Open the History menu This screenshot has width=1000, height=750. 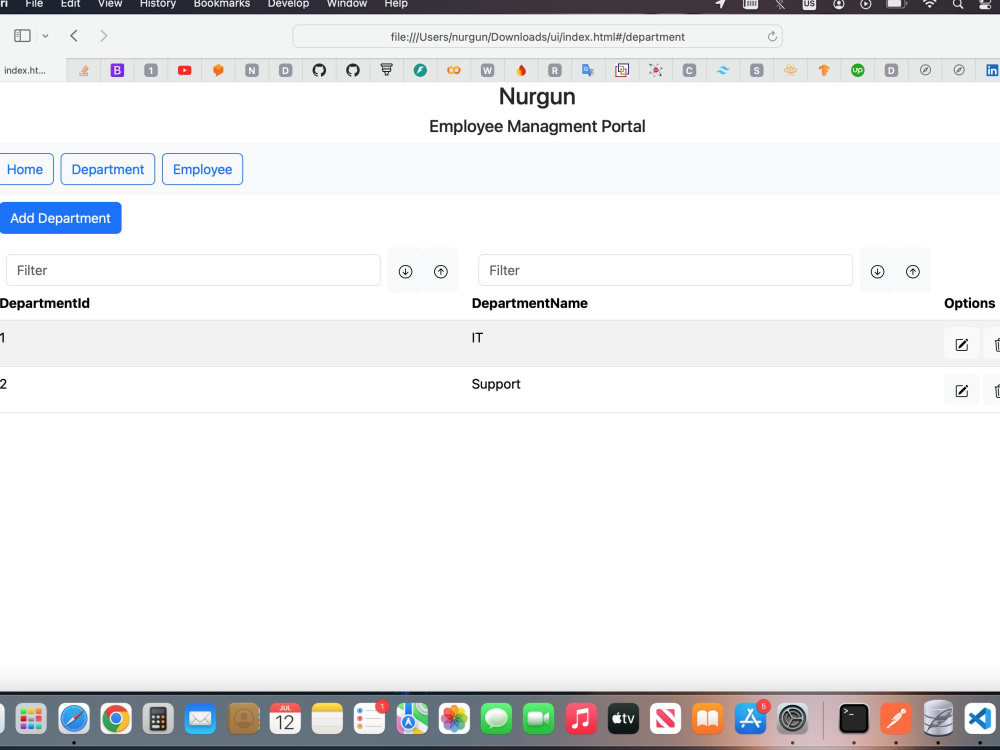tap(158, 4)
